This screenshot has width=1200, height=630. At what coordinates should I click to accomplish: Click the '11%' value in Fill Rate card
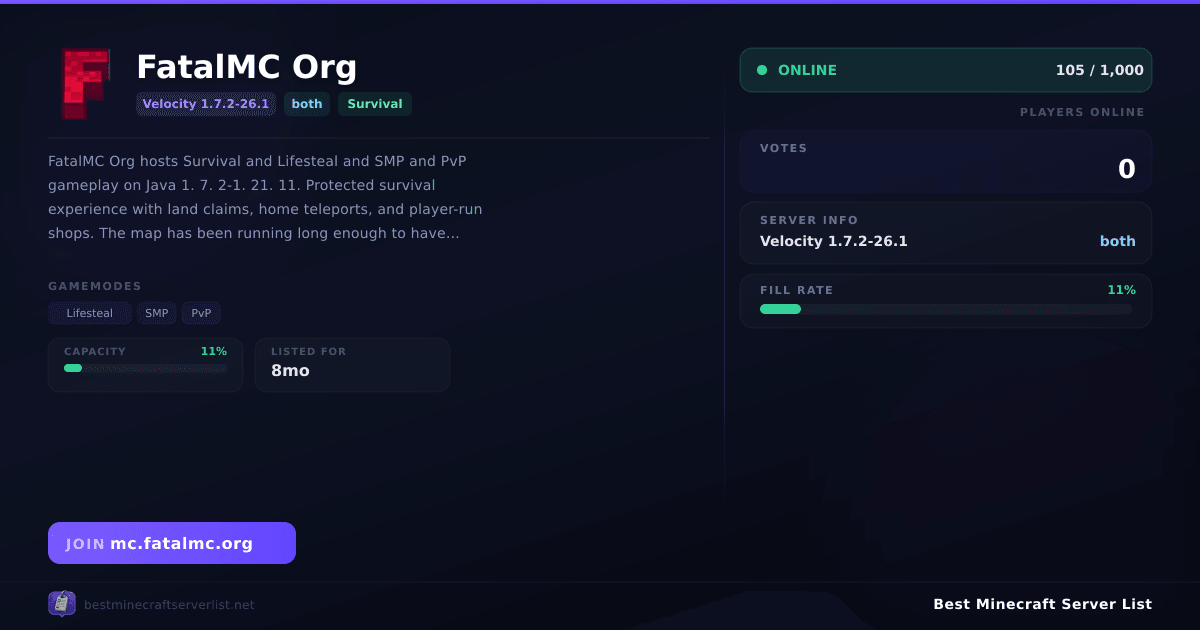[x=1122, y=290]
